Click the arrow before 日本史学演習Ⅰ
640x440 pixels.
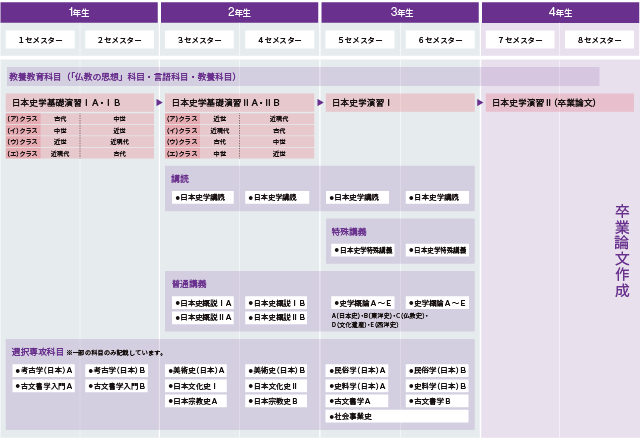point(320,103)
